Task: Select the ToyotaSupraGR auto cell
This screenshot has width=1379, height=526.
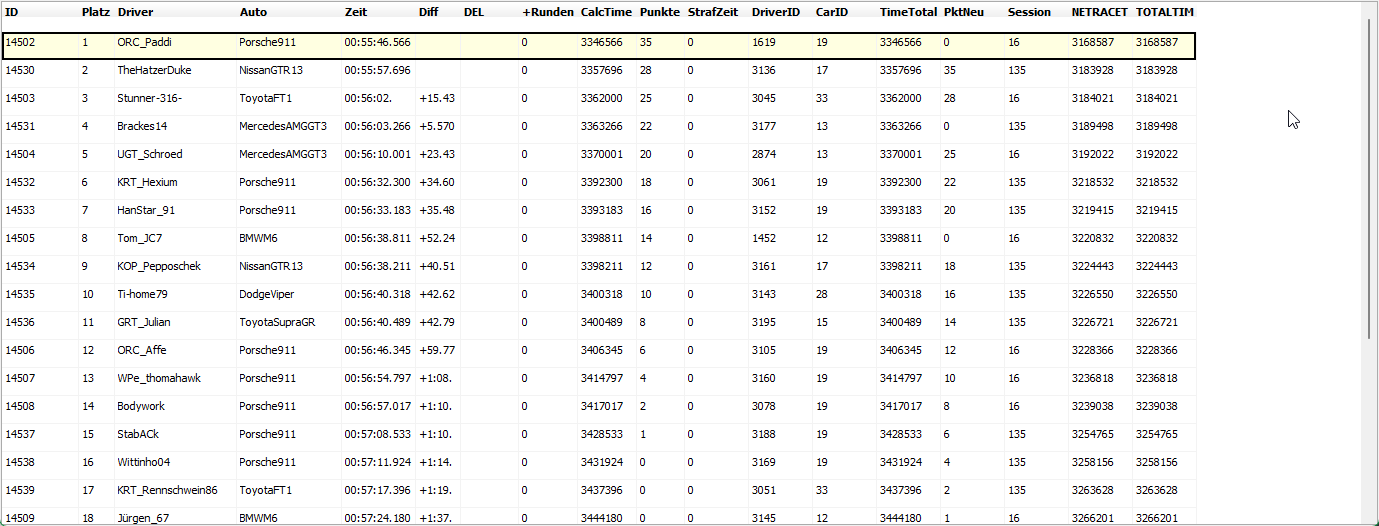Action: click(x=274, y=323)
